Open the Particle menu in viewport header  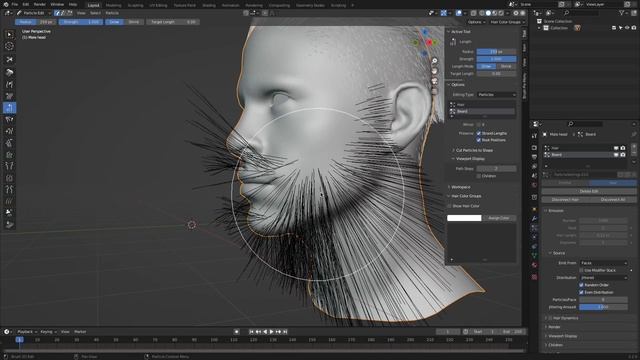click(112, 13)
